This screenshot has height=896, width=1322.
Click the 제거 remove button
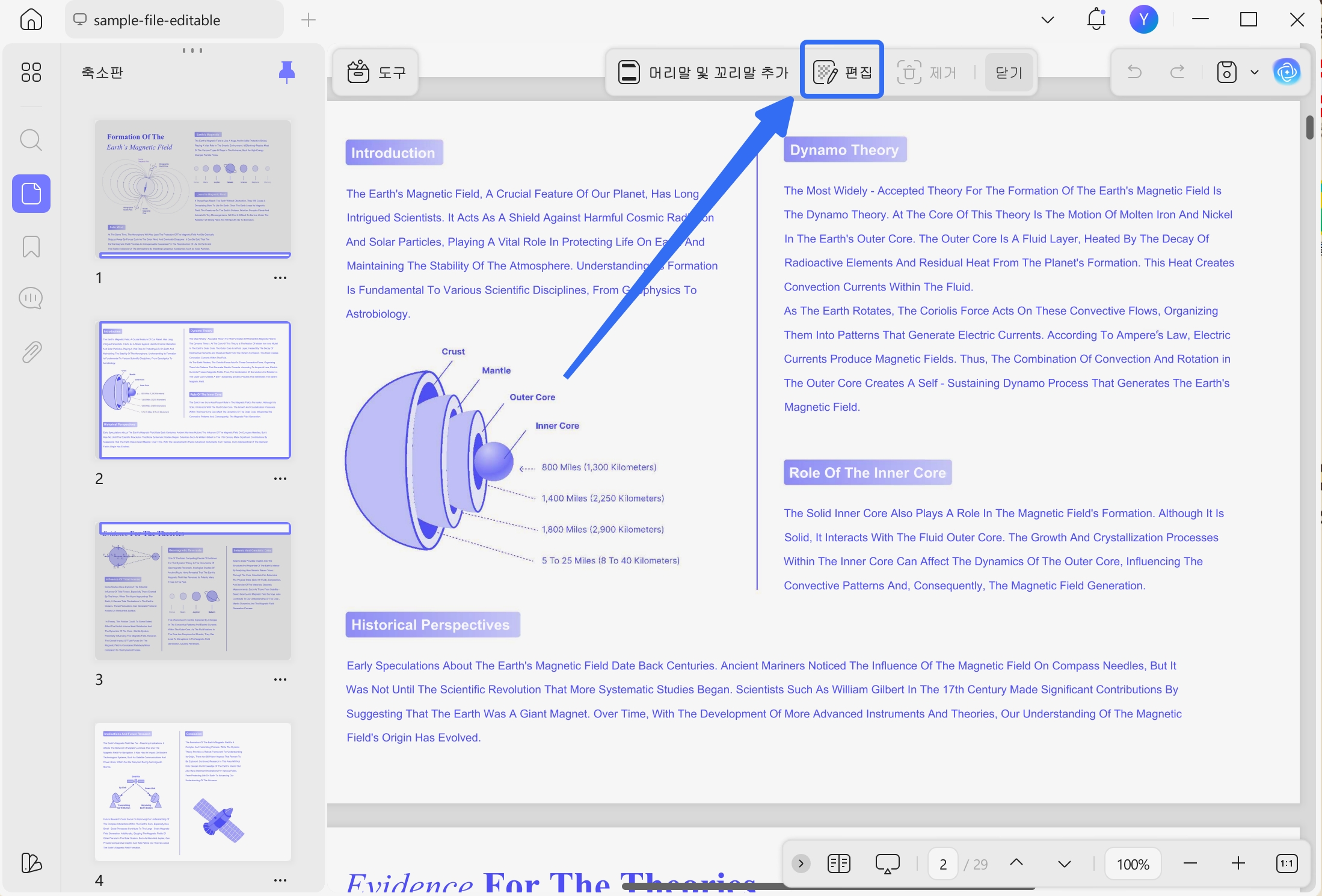coord(927,72)
